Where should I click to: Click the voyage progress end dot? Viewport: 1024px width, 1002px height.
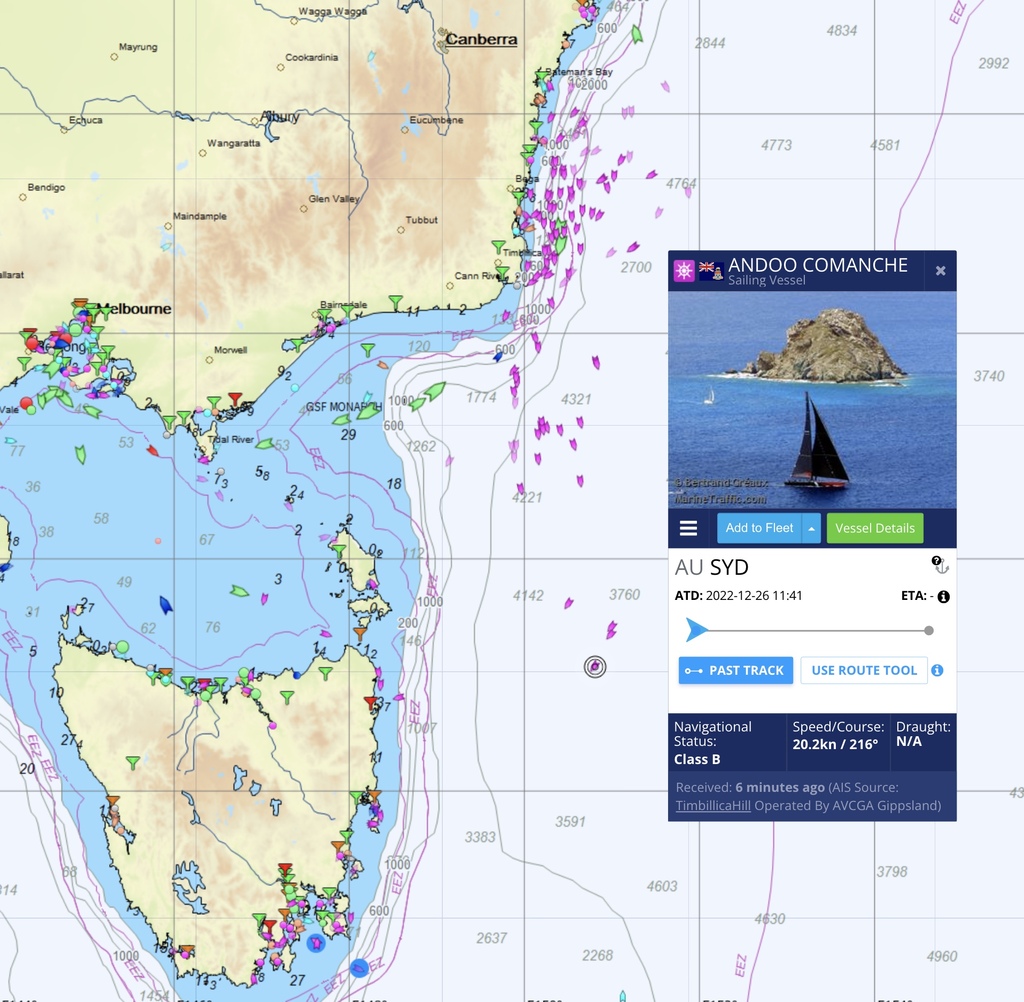(x=929, y=630)
